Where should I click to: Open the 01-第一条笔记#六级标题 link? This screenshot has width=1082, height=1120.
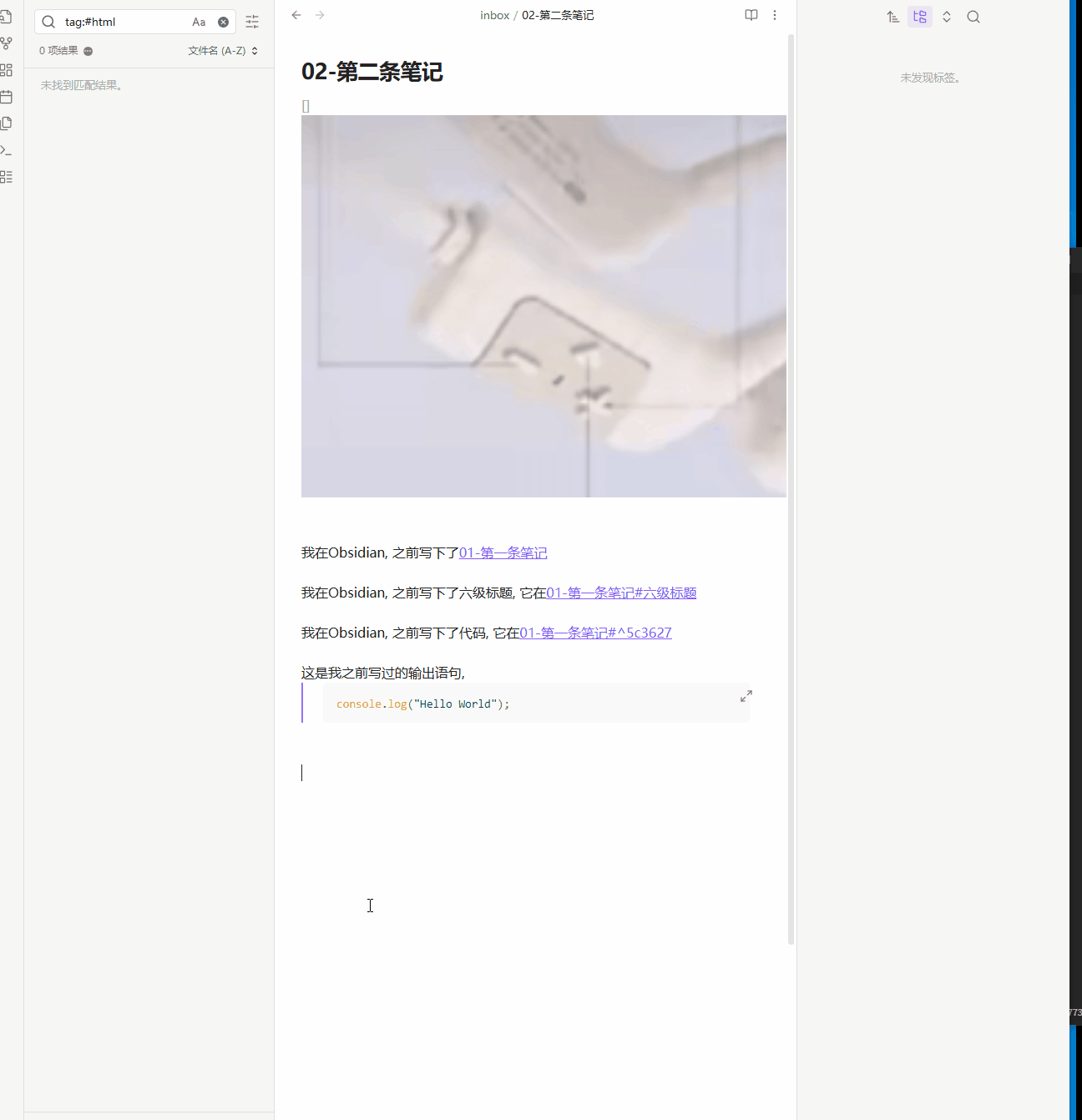pos(621,593)
